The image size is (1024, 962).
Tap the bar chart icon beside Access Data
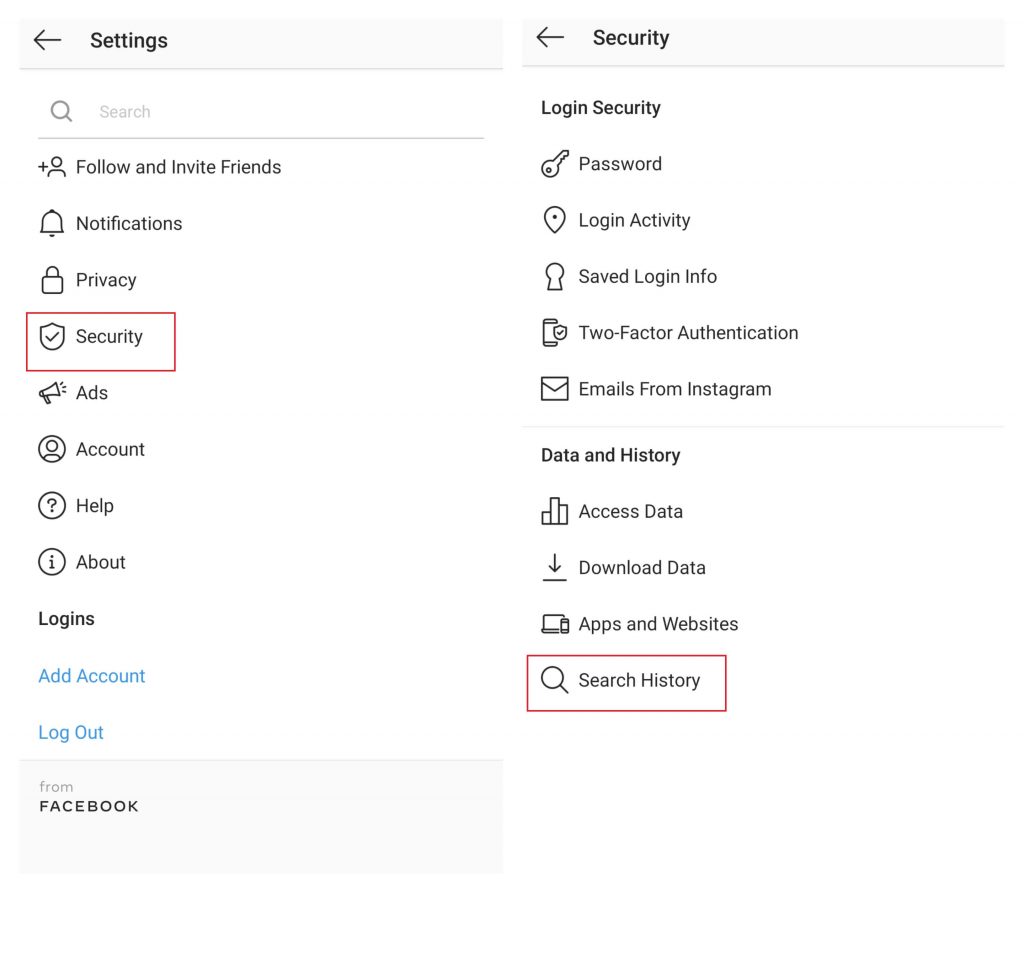[x=554, y=511]
